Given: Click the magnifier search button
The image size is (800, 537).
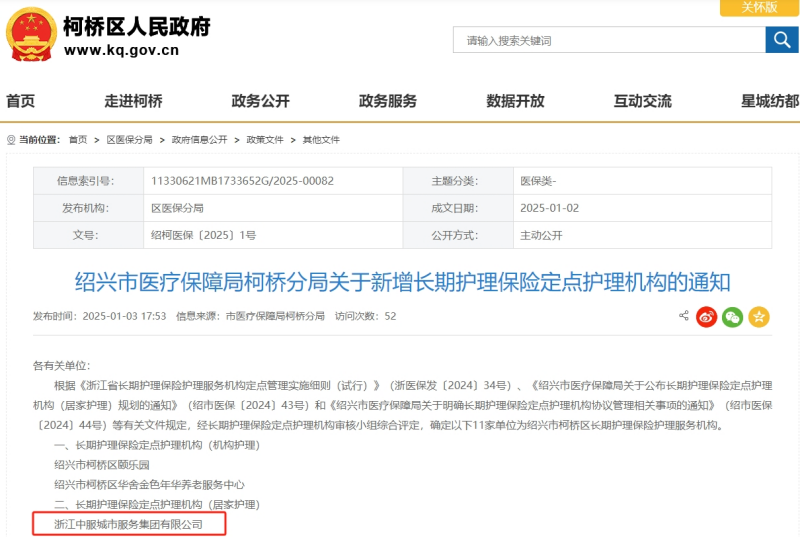Looking at the screenshot, I should pyautogui.click(x=781, y=40).
